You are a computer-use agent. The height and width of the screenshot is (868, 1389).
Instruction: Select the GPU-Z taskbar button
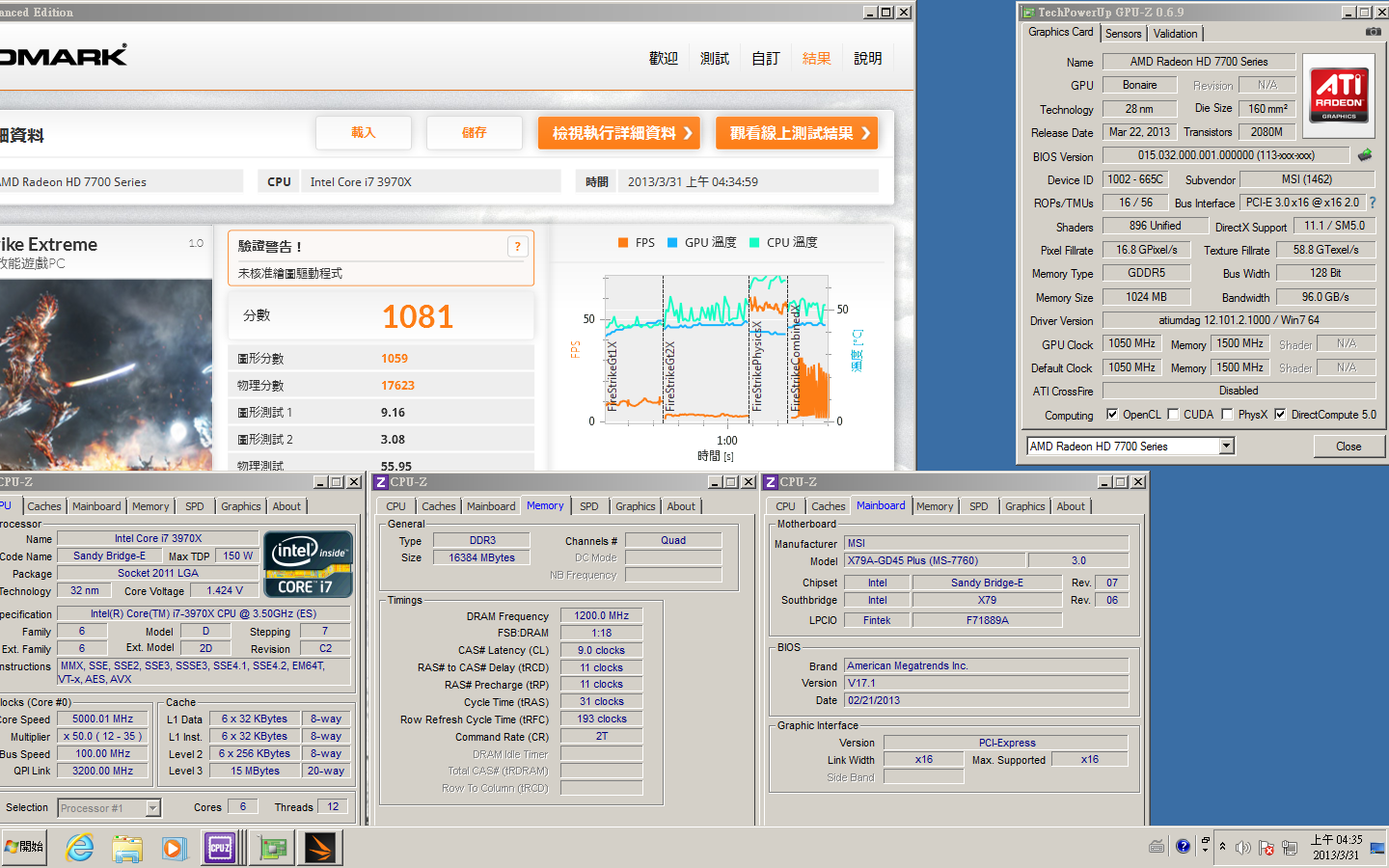coord(273,848)
